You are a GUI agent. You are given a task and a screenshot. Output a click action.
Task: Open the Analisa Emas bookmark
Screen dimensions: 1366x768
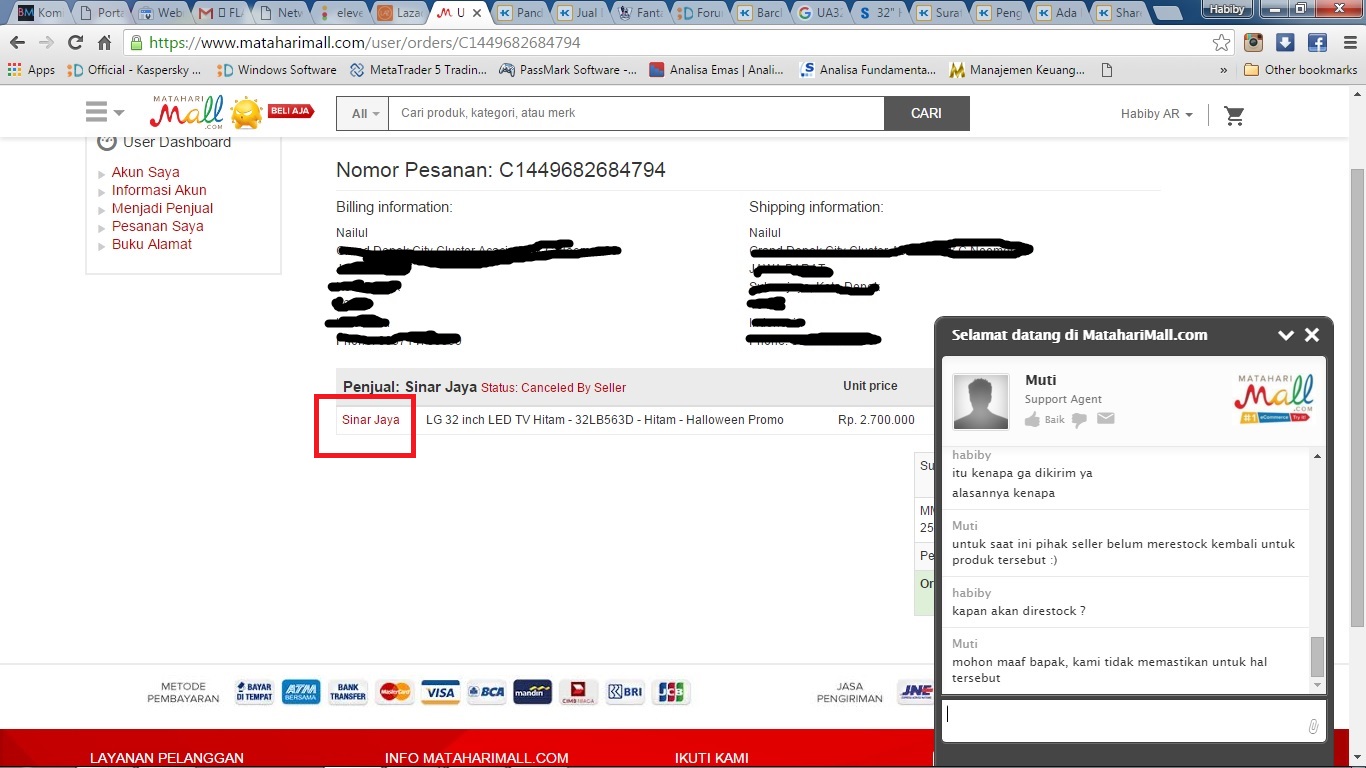717,70
